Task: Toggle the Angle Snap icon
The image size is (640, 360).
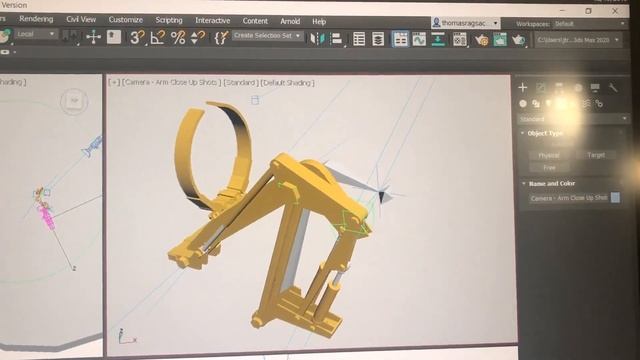Action: (158, 38)
